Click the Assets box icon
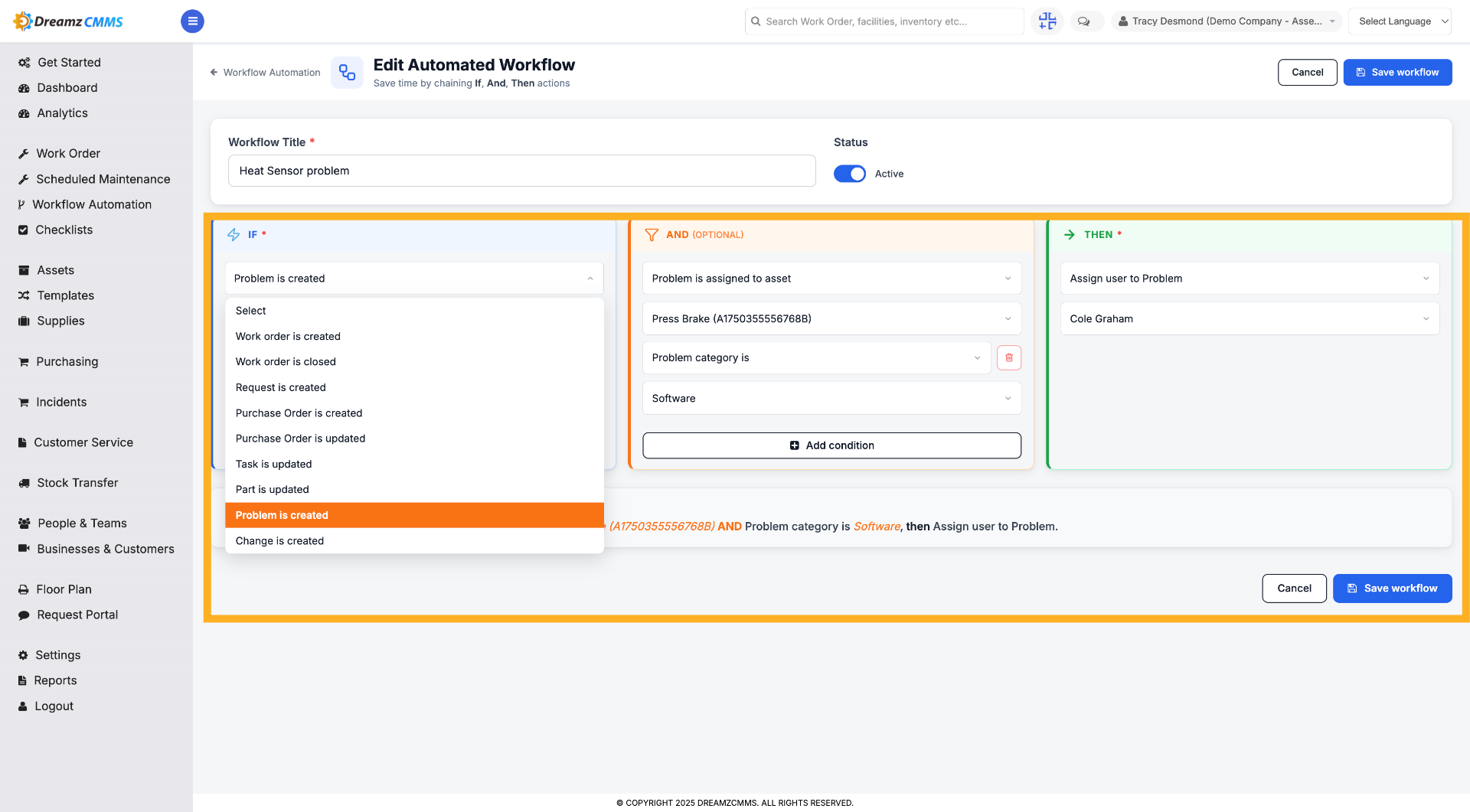1470x812 pixels. [24, 270]
